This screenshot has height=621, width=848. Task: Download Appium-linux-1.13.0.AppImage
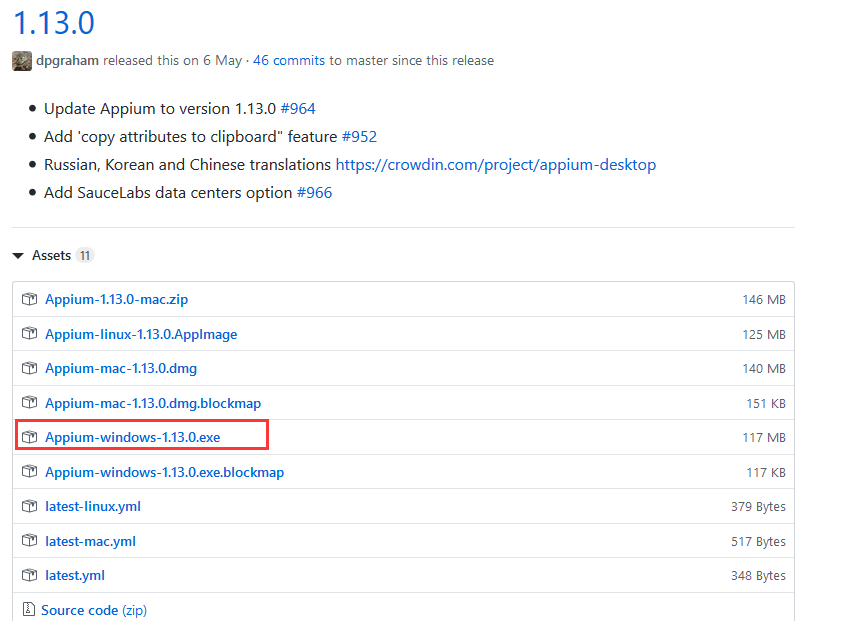point(141,334)
